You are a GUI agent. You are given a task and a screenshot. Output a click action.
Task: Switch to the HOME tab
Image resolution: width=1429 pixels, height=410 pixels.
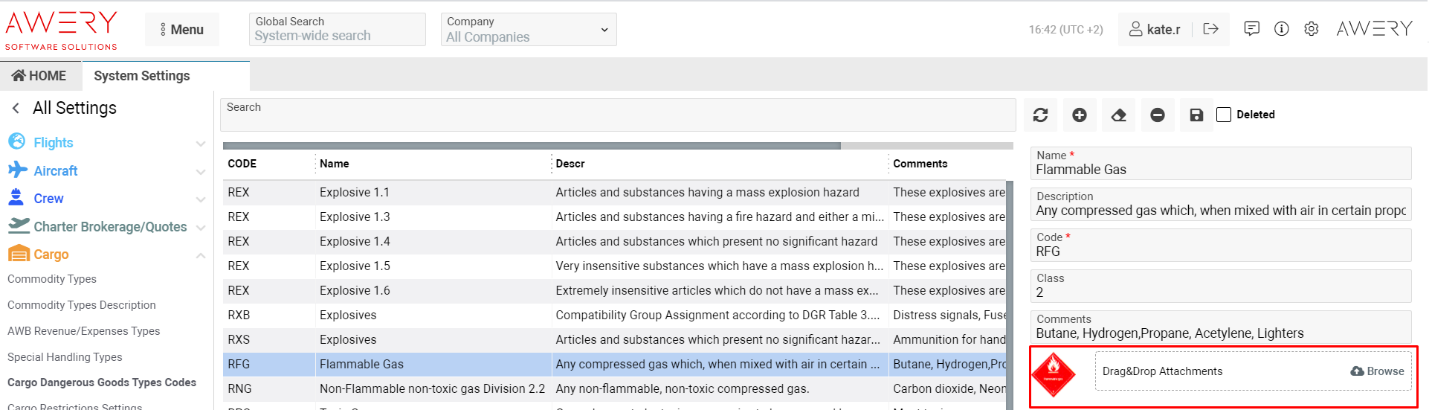[39, 76]
